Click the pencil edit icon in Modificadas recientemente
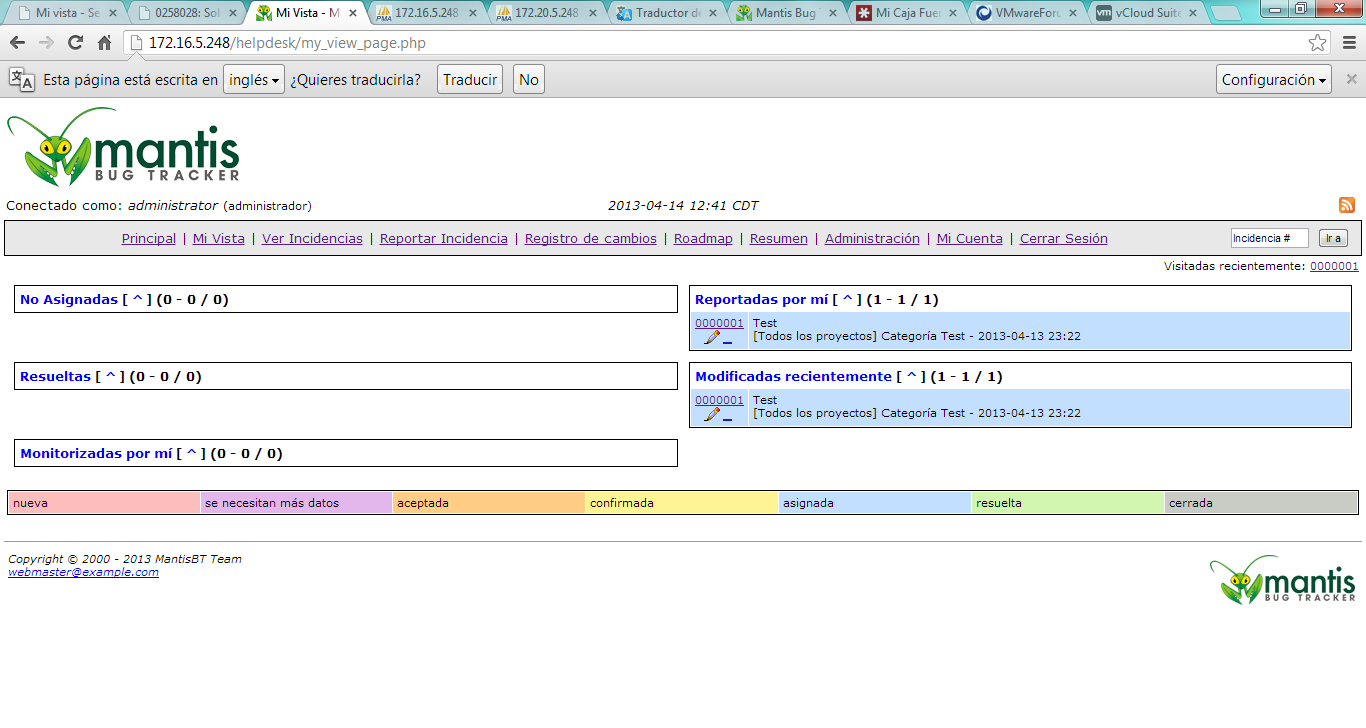The height and width of the screenshot is (728, 1366). (x=712, y=415)
